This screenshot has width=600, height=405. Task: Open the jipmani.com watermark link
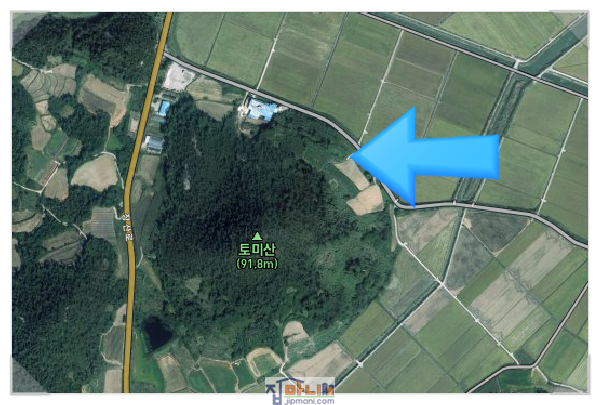point(309,401)
